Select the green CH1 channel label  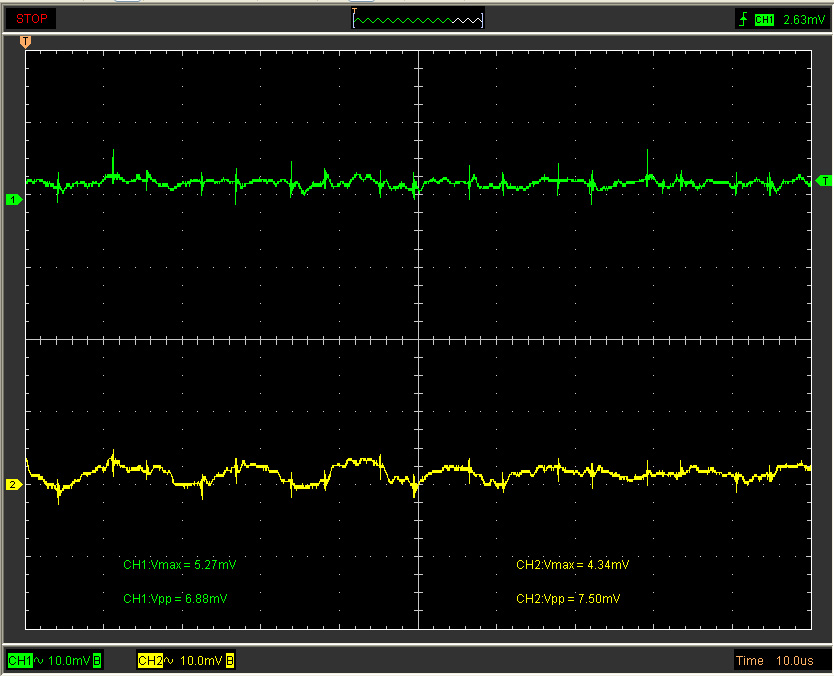point(20,661)
